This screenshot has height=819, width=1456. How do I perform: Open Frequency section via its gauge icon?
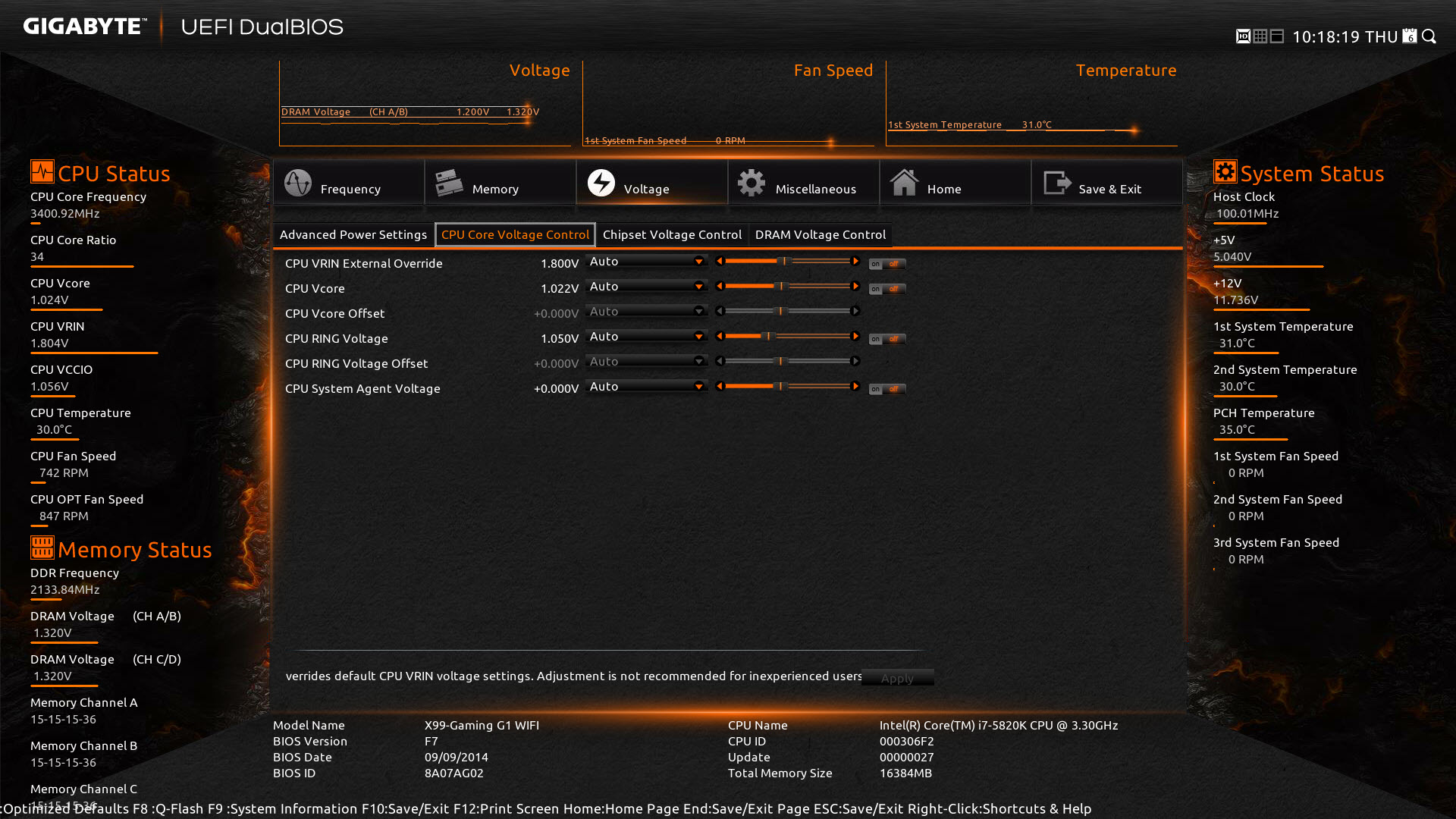point(298,183)
